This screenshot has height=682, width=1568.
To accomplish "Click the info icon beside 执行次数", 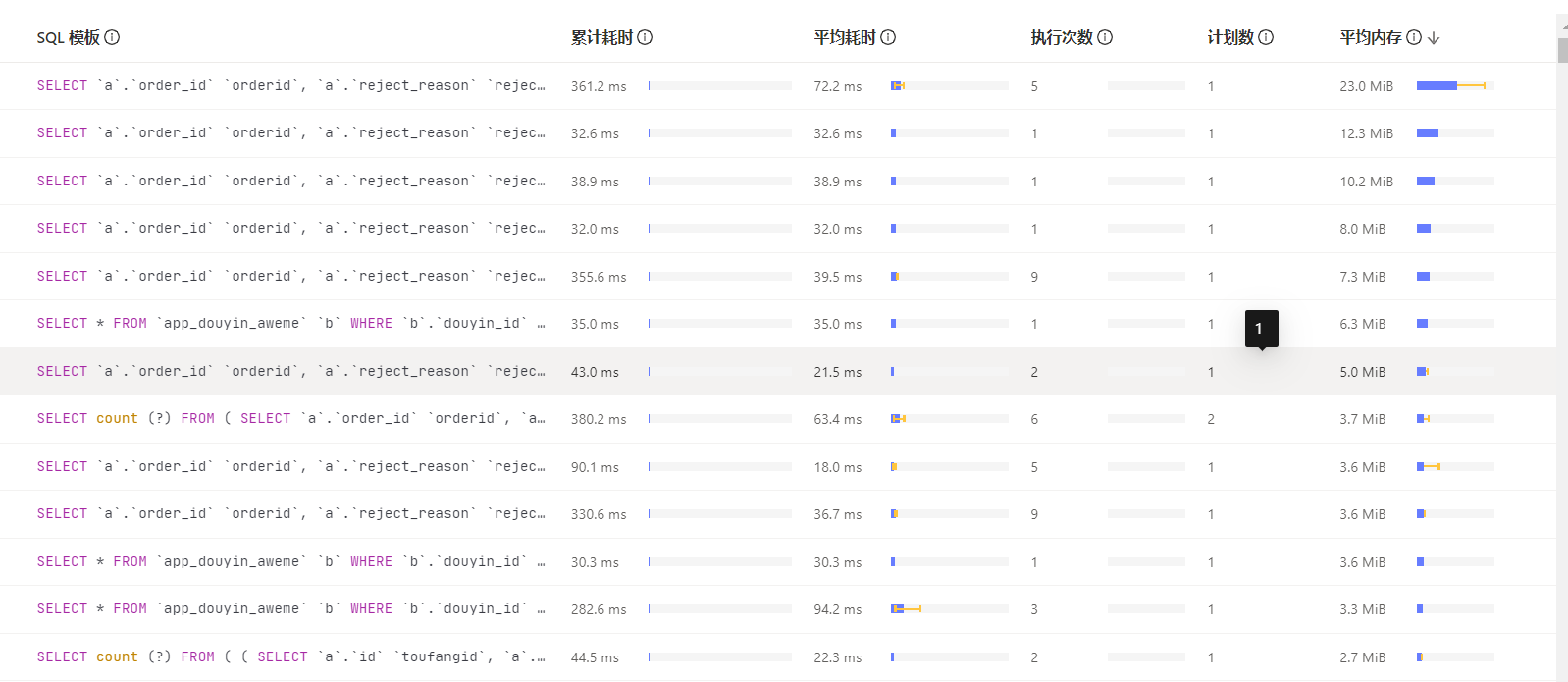I will click(x=1105, y=37).
